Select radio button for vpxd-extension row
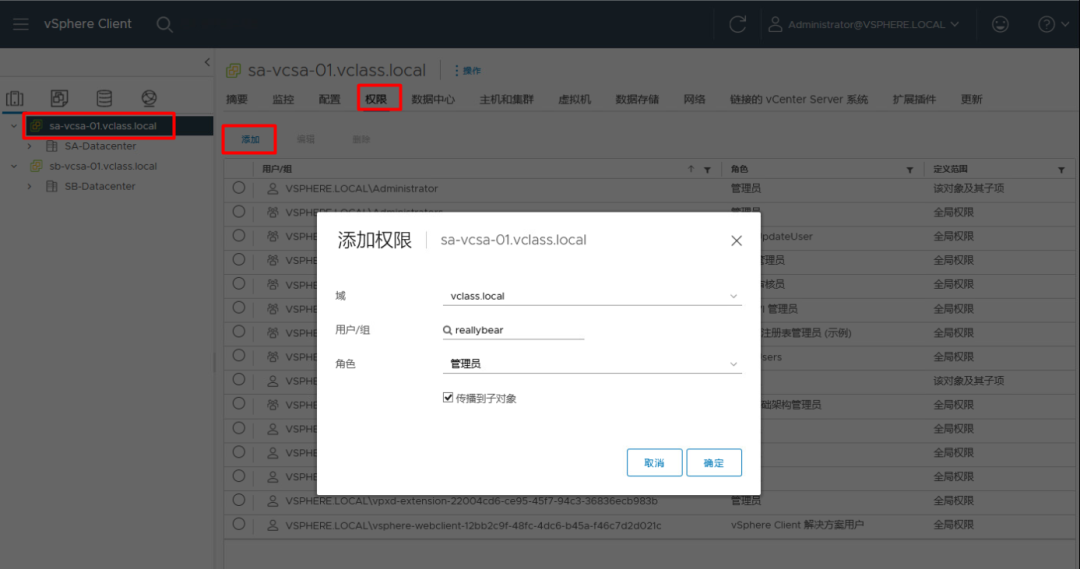 [238, 500]
